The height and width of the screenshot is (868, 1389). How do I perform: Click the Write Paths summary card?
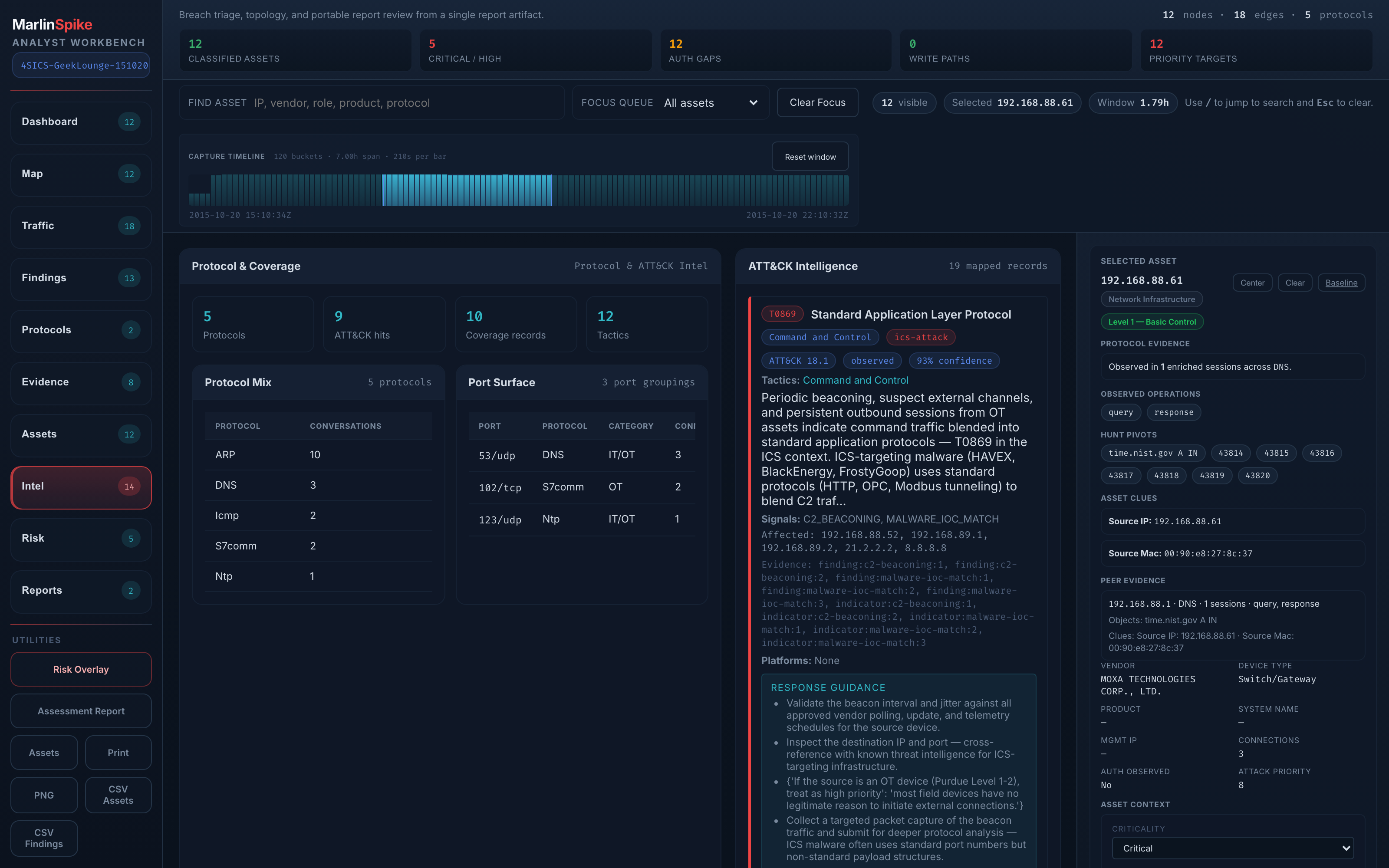pyautogui.click(x=1016, y=50)
